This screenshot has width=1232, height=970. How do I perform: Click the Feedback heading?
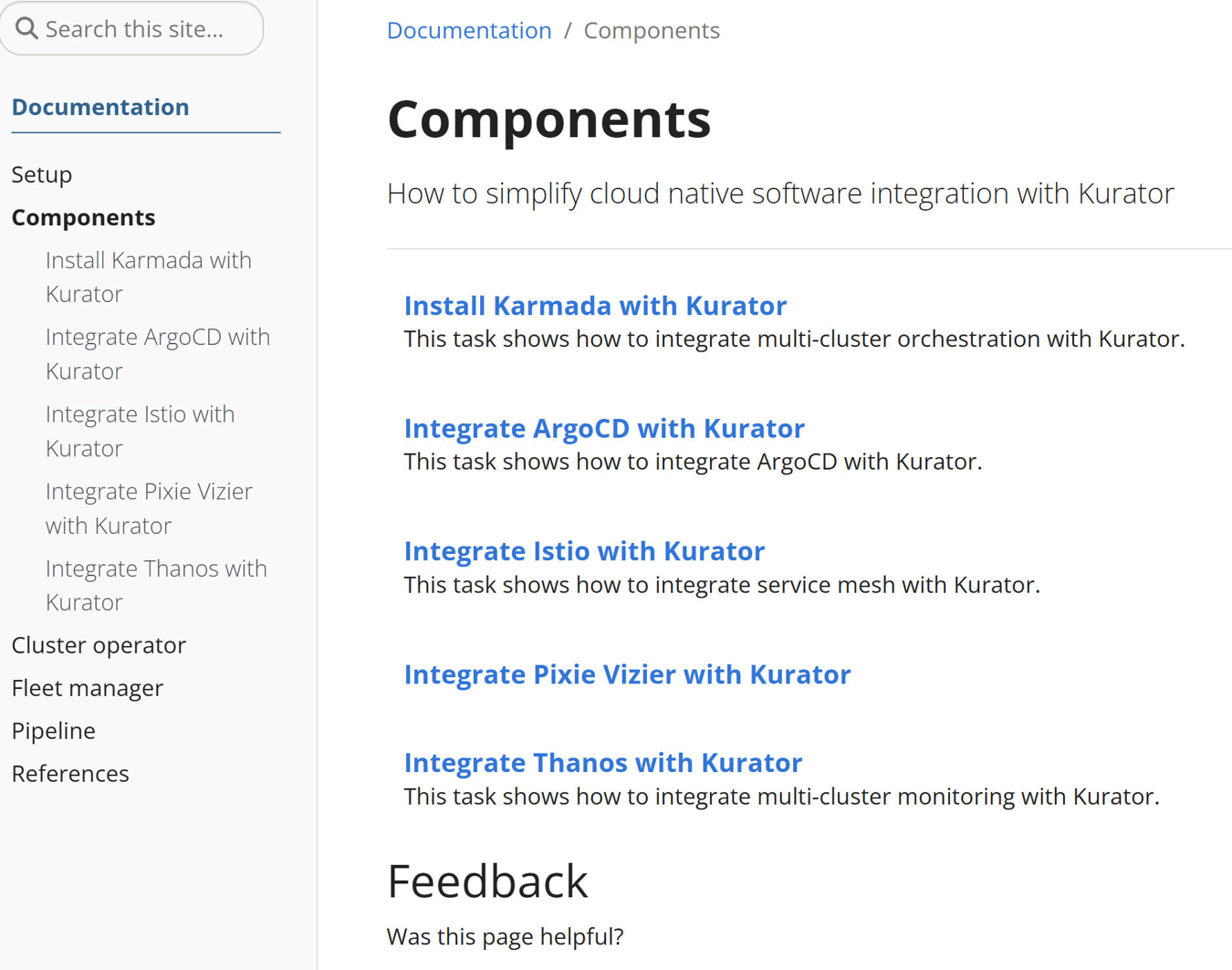[487, 881]
